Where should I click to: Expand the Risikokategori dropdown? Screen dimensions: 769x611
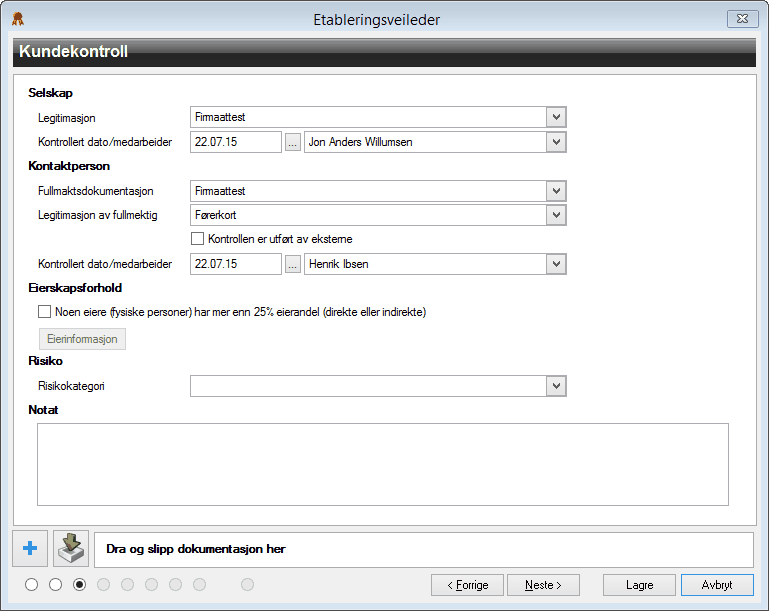point(556,386)
